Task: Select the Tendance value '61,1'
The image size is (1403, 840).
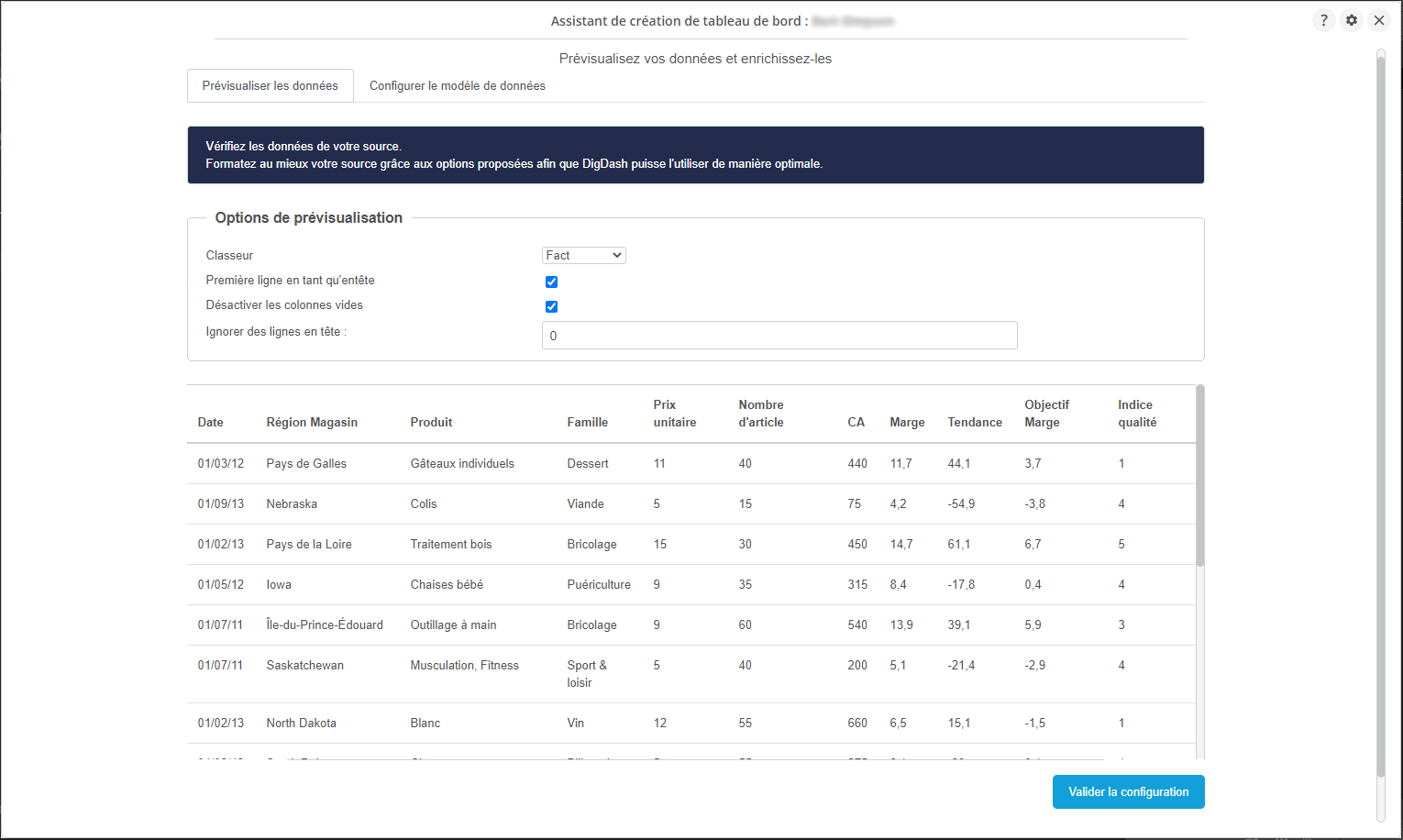Action: pyautogui.click(x=959, y=544)
